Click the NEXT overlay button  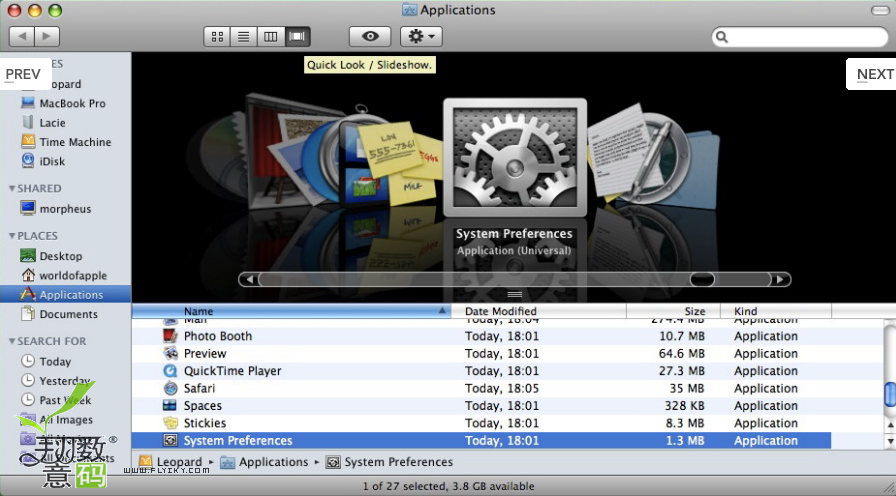coord(873,74)
